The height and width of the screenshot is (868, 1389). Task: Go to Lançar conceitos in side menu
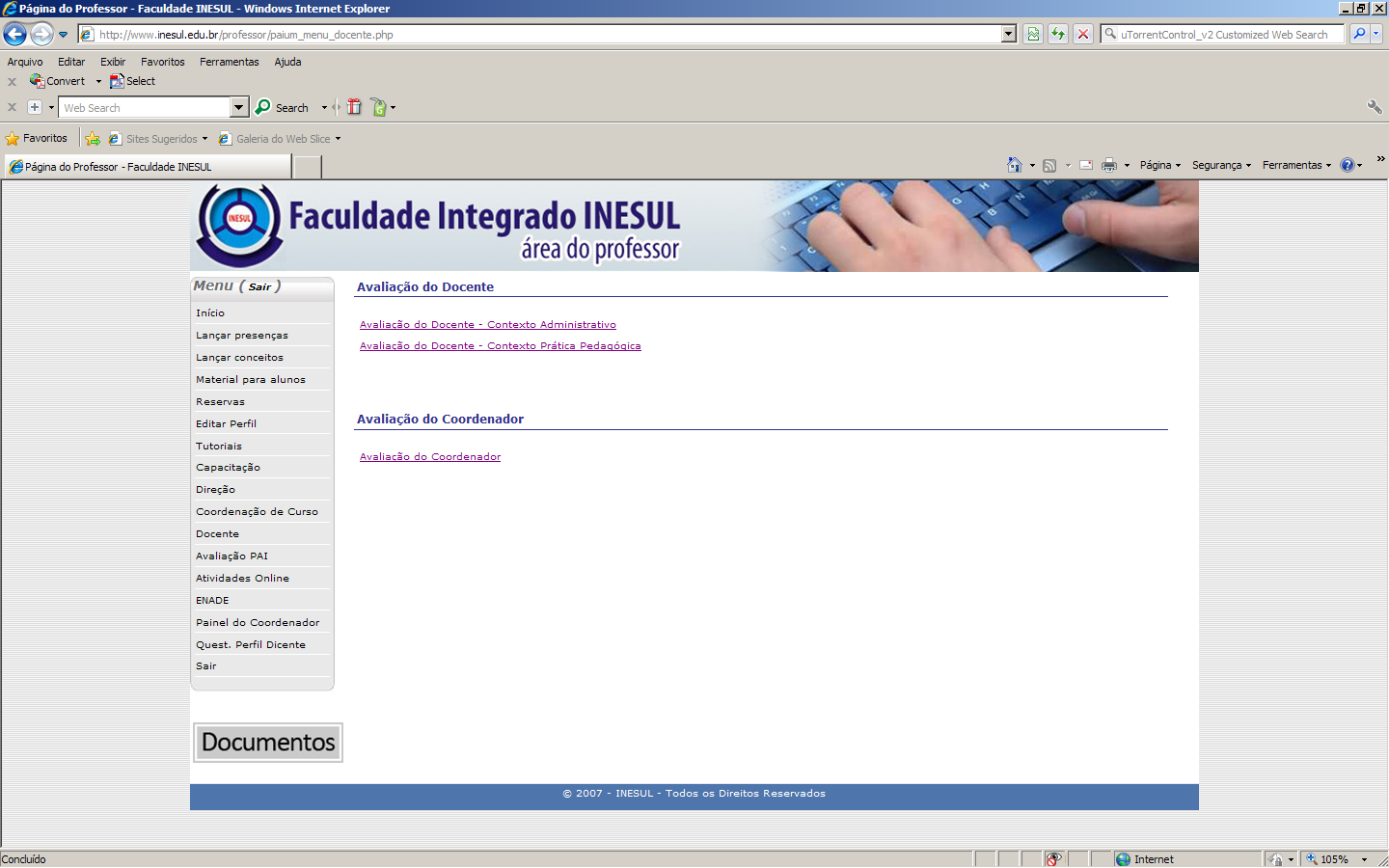[240, 358]
